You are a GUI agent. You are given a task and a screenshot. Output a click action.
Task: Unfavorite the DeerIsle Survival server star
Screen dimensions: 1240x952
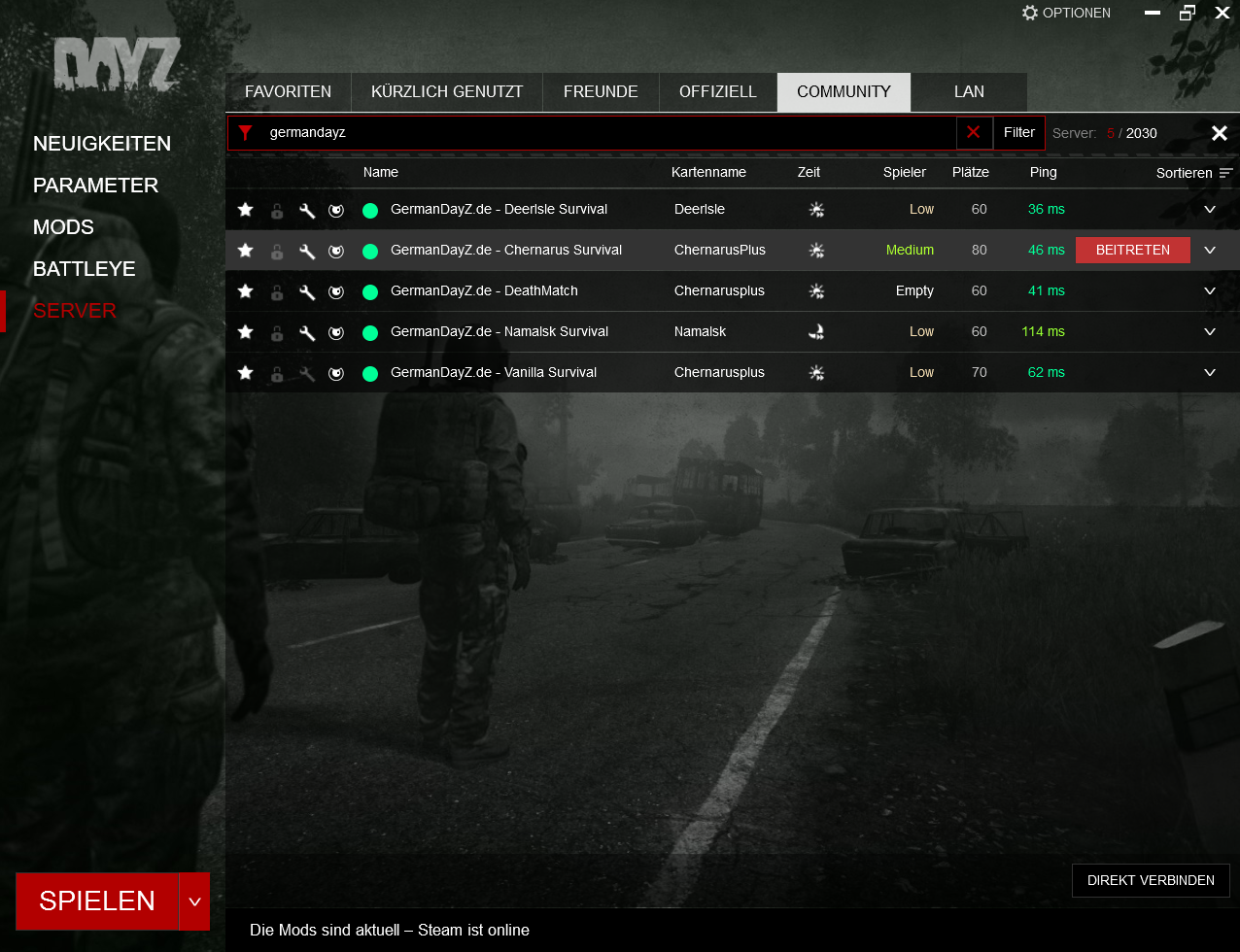tap(246, 210)
